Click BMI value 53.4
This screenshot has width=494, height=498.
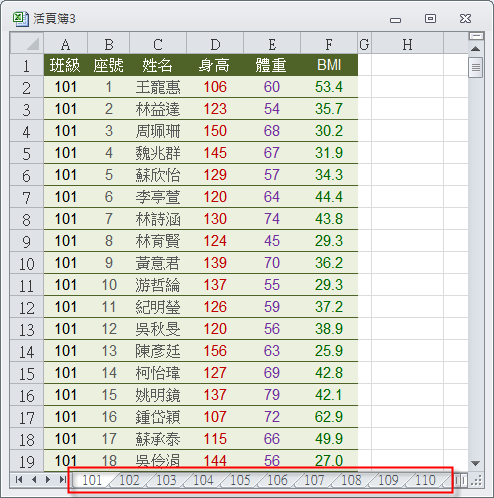(x=329, y=87)
